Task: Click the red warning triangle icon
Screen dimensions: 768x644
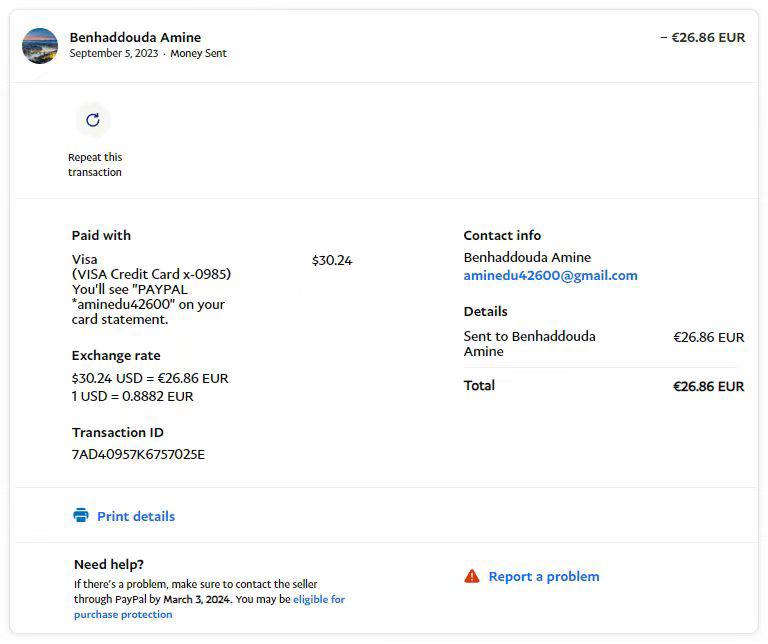Action: [x=472, y=576]
